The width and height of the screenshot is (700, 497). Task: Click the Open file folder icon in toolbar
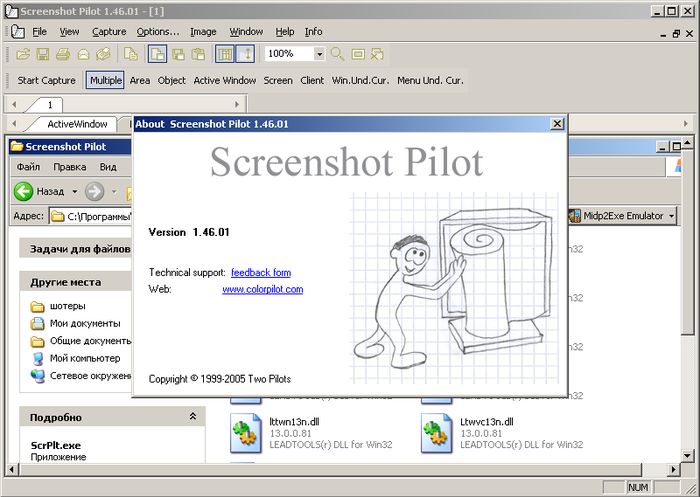(x=23, y=54)
